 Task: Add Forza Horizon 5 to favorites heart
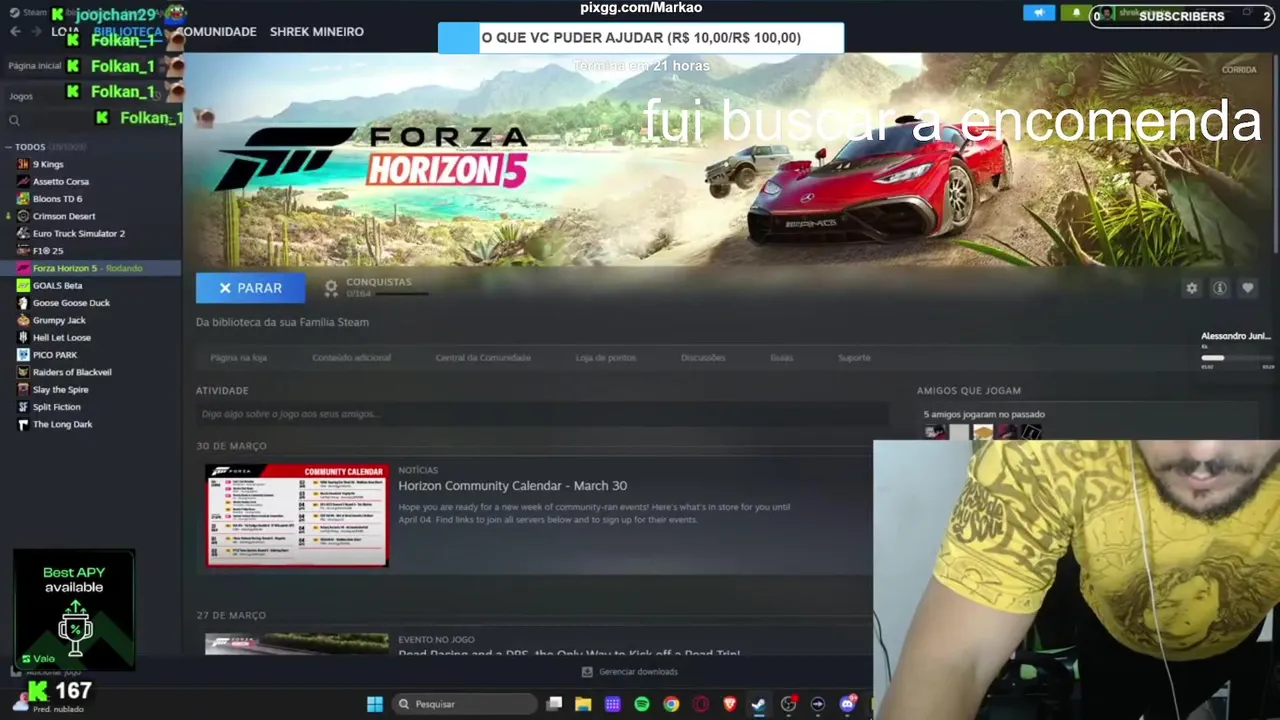1248,288
